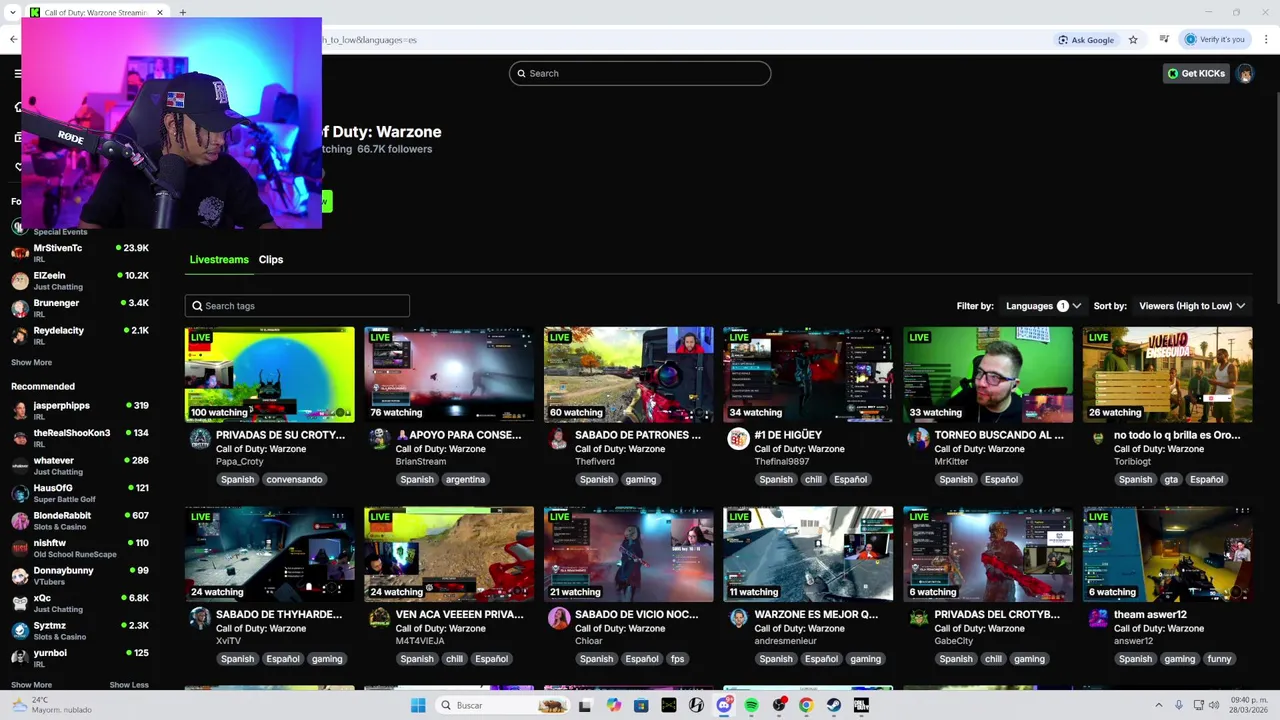Open the Viewers (High to Low) sort dropdown

click(x=1192, y=306)
